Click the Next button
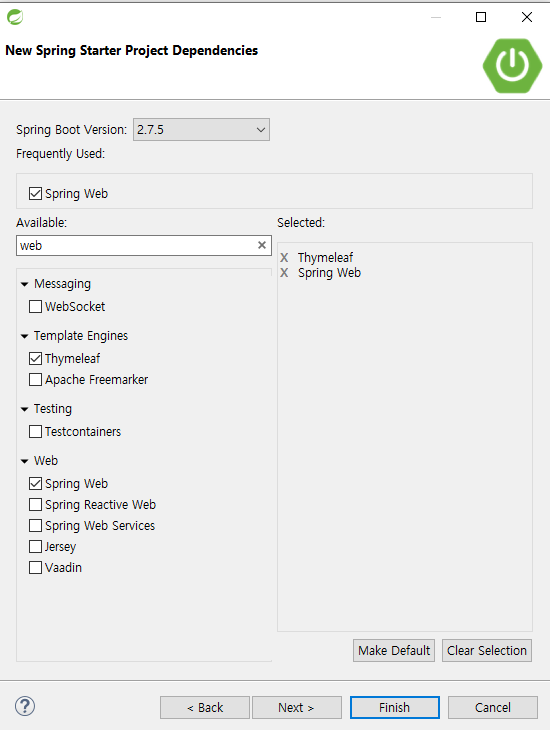550x730 pixels. [x=297, y=708]
